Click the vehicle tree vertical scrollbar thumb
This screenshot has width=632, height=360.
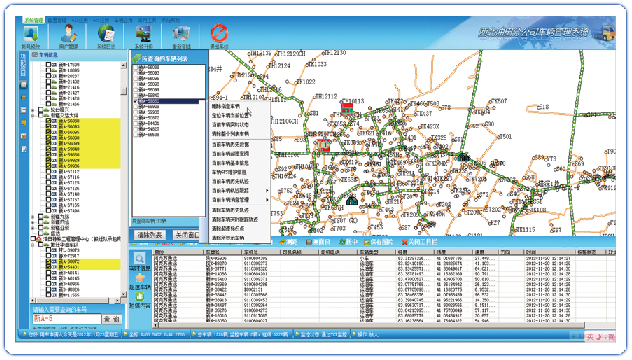click(x=124, y=91)
